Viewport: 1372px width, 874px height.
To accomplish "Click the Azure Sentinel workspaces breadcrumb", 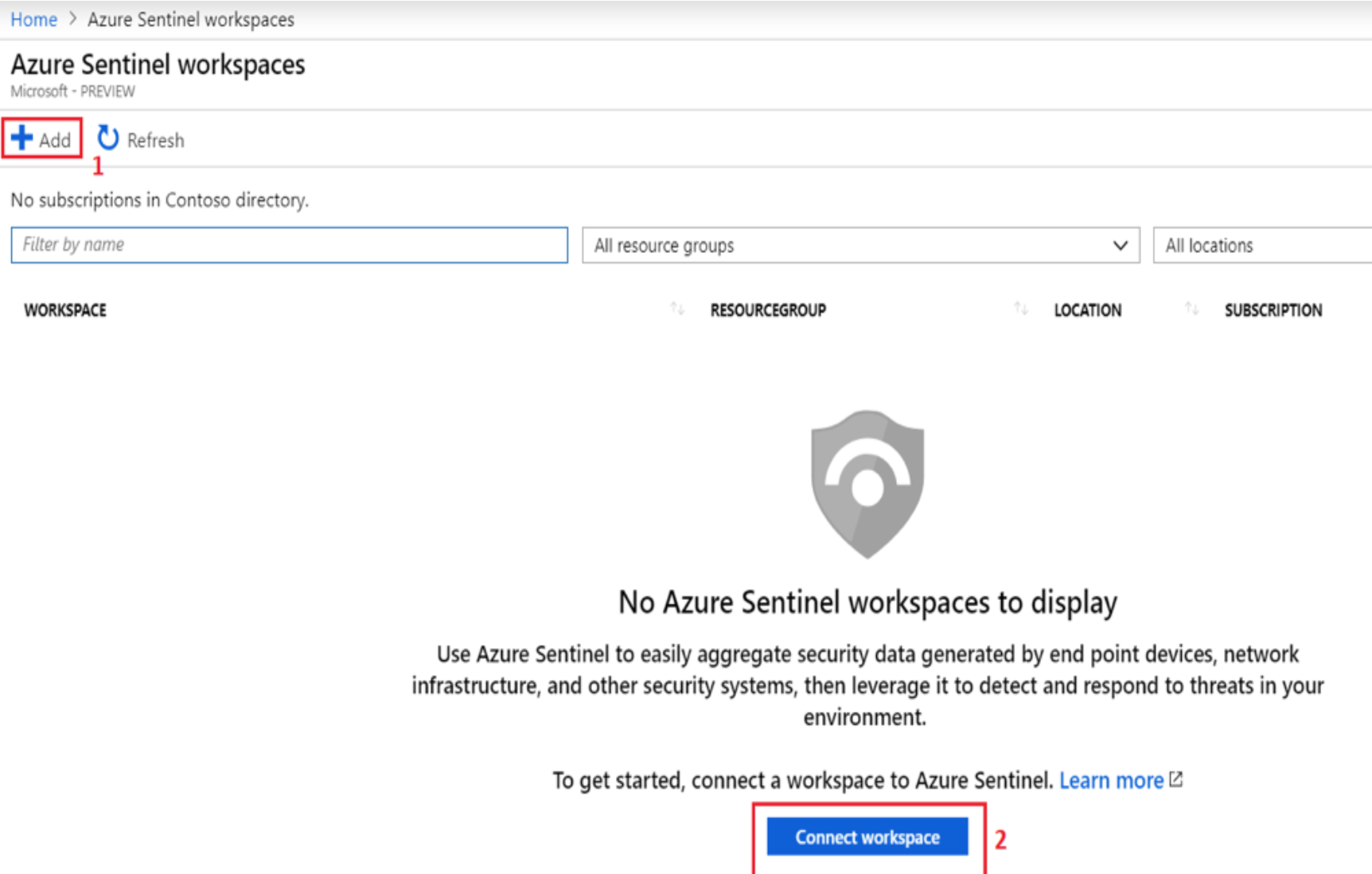I will pos(191,19).
